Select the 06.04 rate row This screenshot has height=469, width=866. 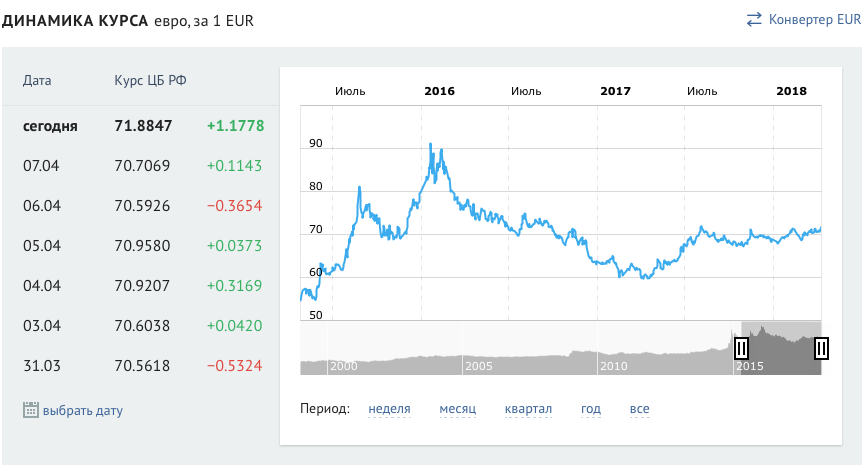(x=140, y=205)
